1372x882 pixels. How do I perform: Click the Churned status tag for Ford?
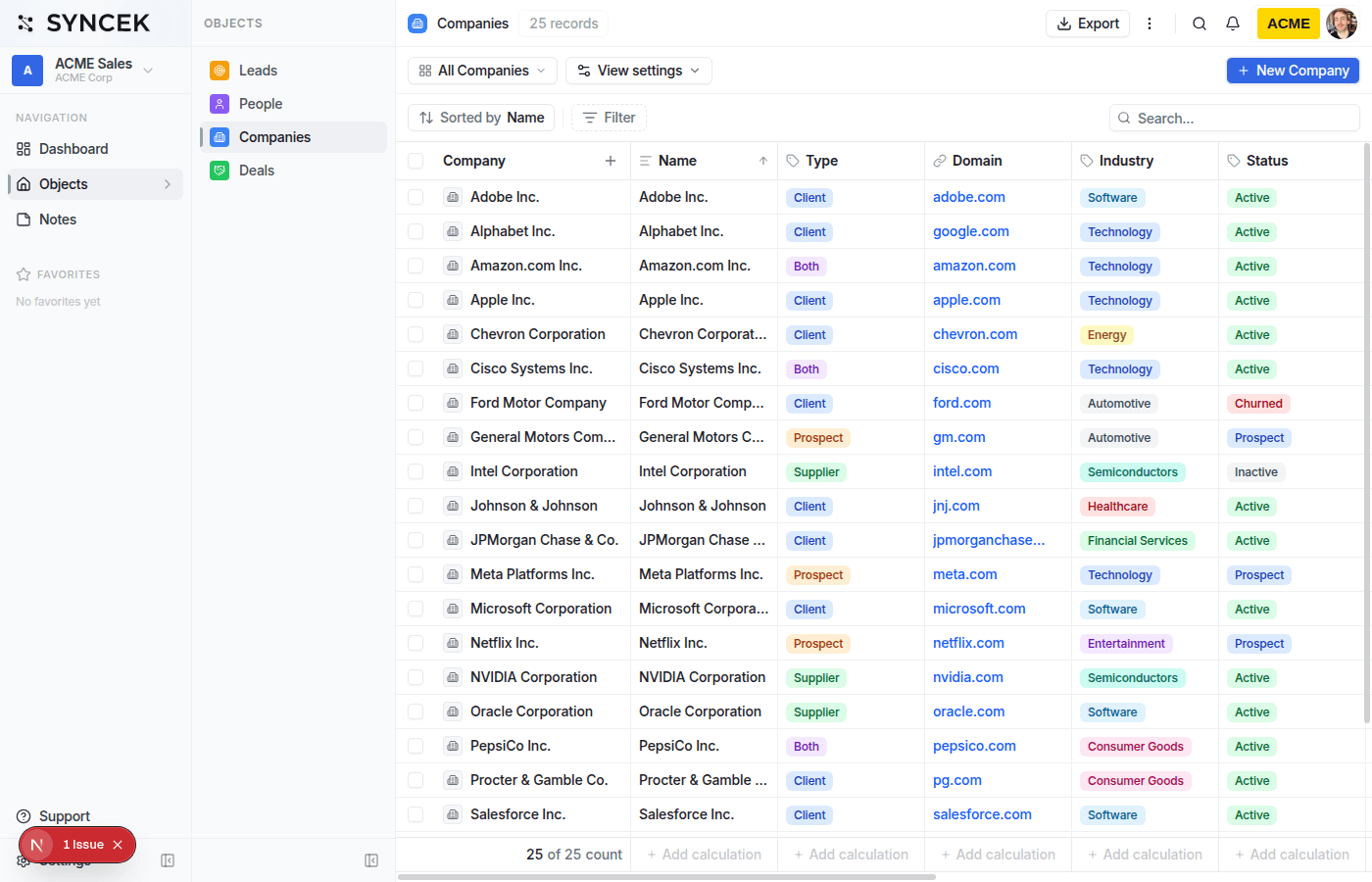coord(1258,404)
